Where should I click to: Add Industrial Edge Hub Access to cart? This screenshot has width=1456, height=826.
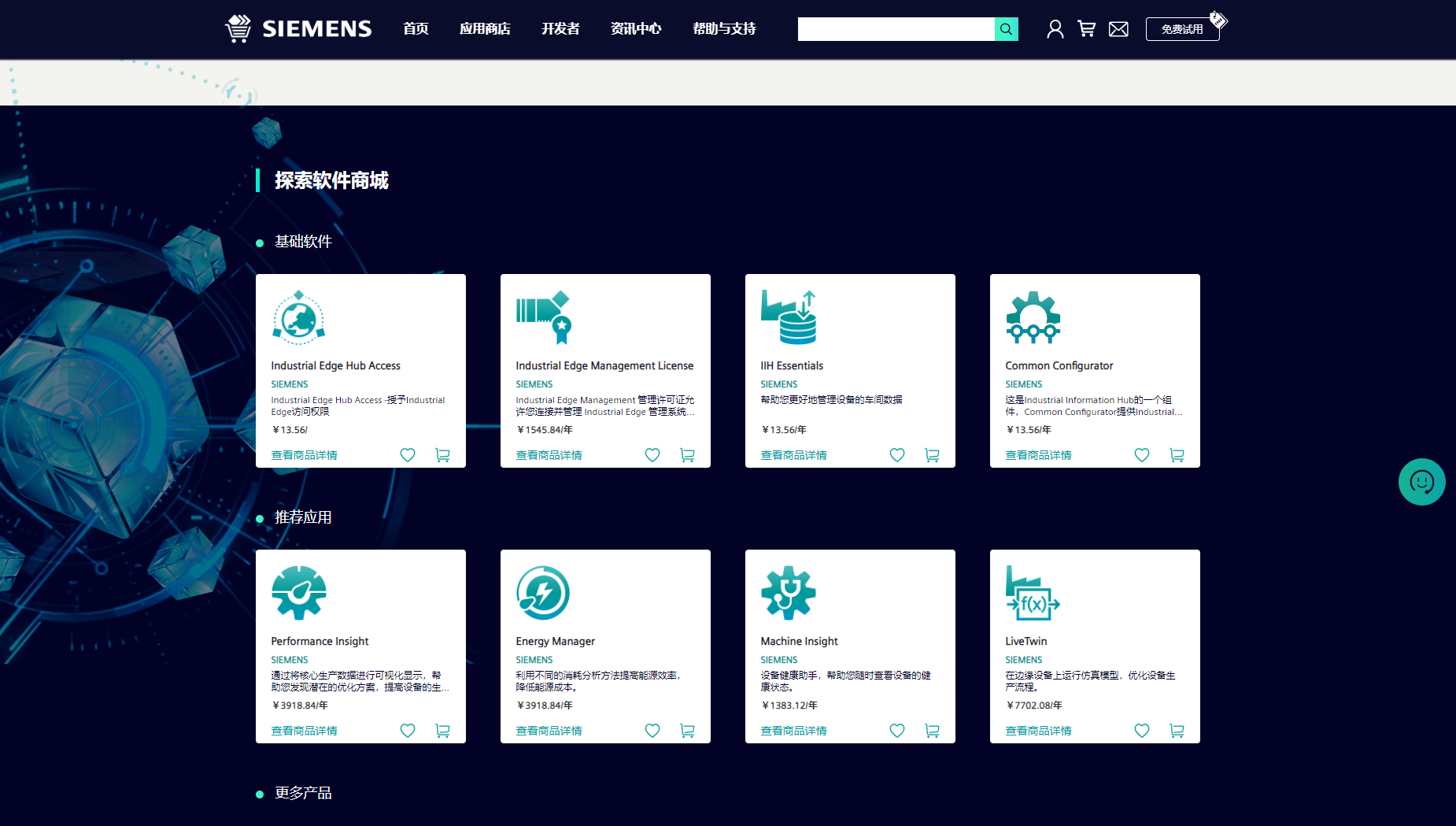click(442, 454)
